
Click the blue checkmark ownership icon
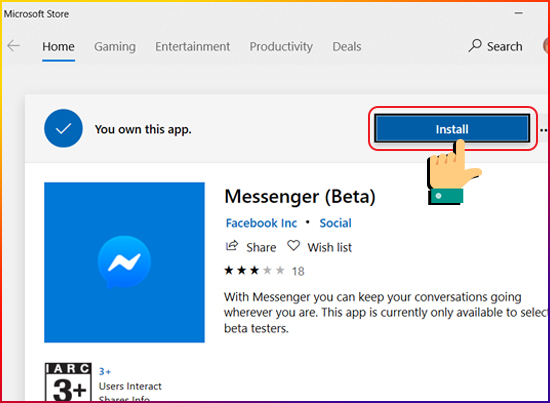[x=63, y=128]
